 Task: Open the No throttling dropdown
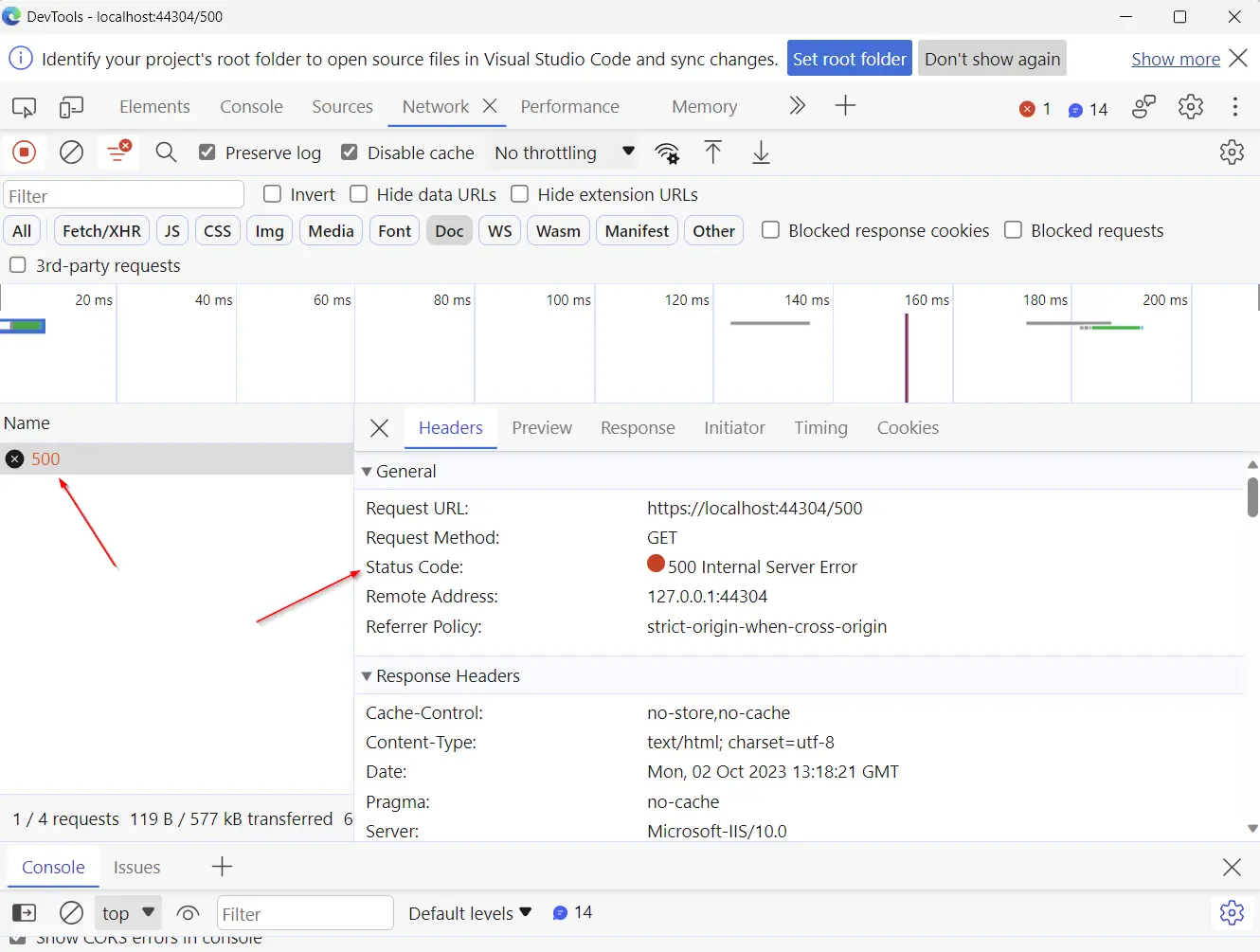564,153
